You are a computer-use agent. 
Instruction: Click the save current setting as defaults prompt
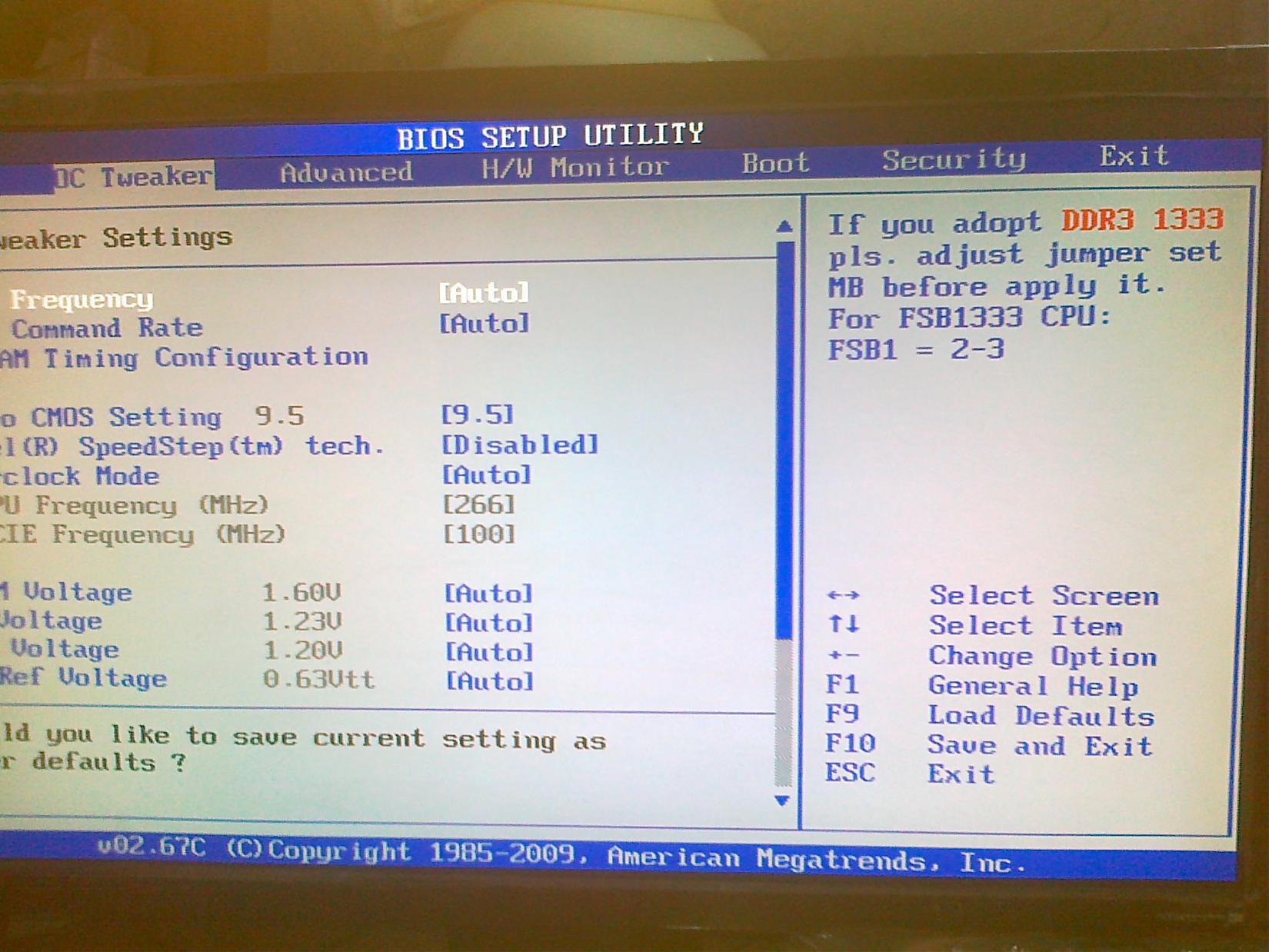pos(303,750)
